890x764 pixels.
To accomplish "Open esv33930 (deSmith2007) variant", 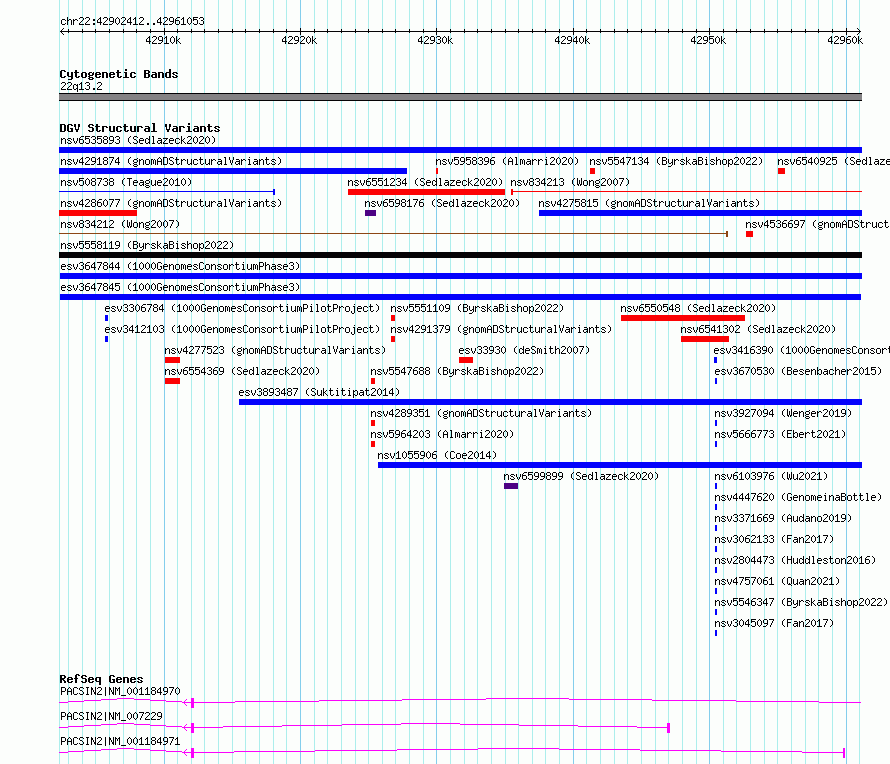I will coord(524,350).
